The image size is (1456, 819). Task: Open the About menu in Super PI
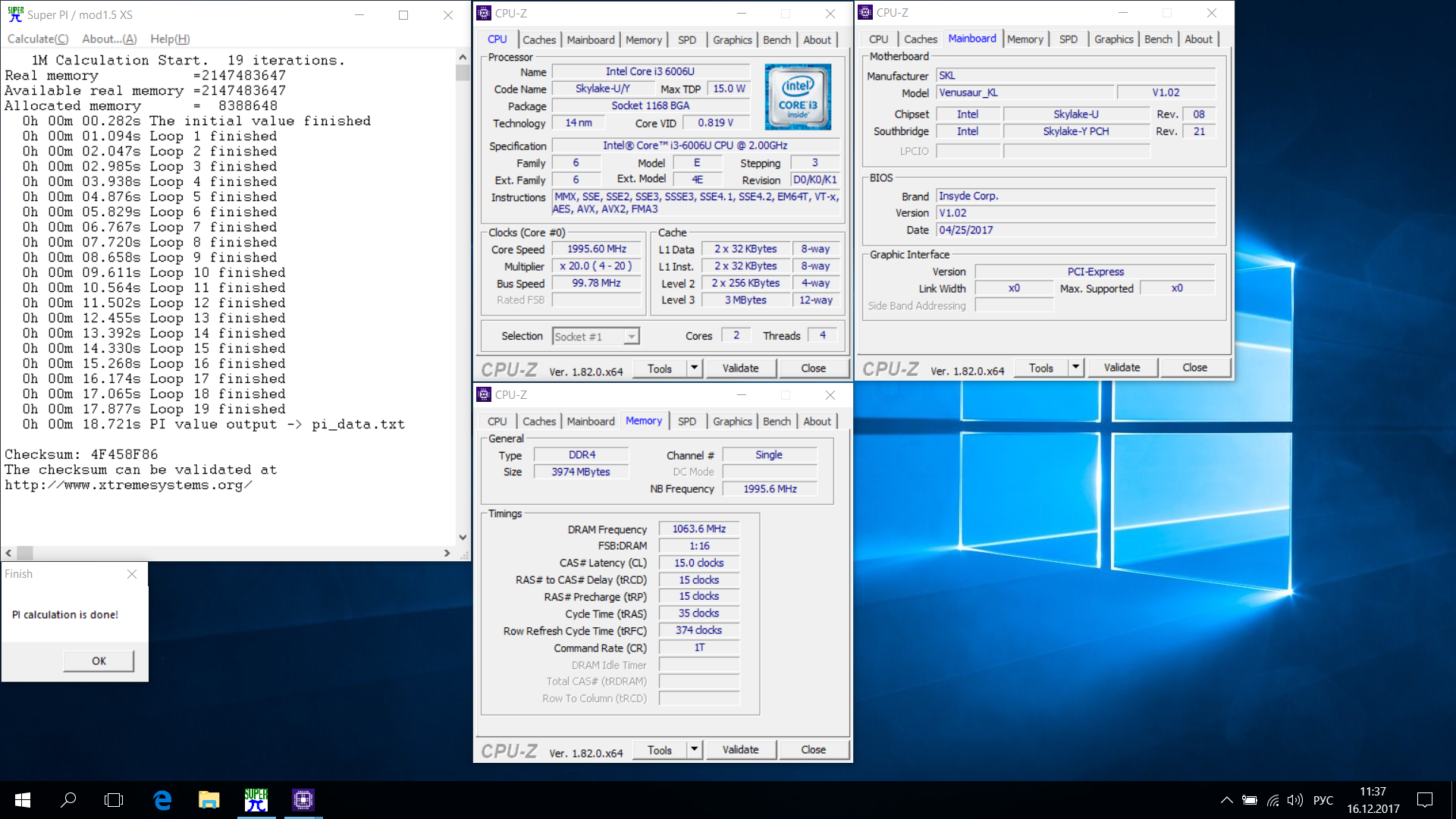(x=109, y=39)
